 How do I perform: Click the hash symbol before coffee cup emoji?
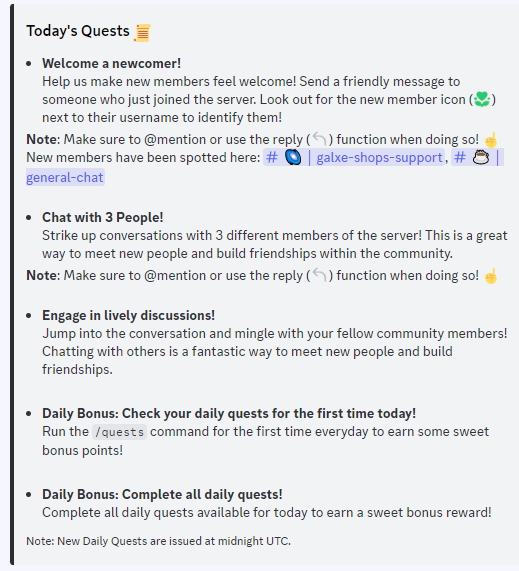point(460,158)
